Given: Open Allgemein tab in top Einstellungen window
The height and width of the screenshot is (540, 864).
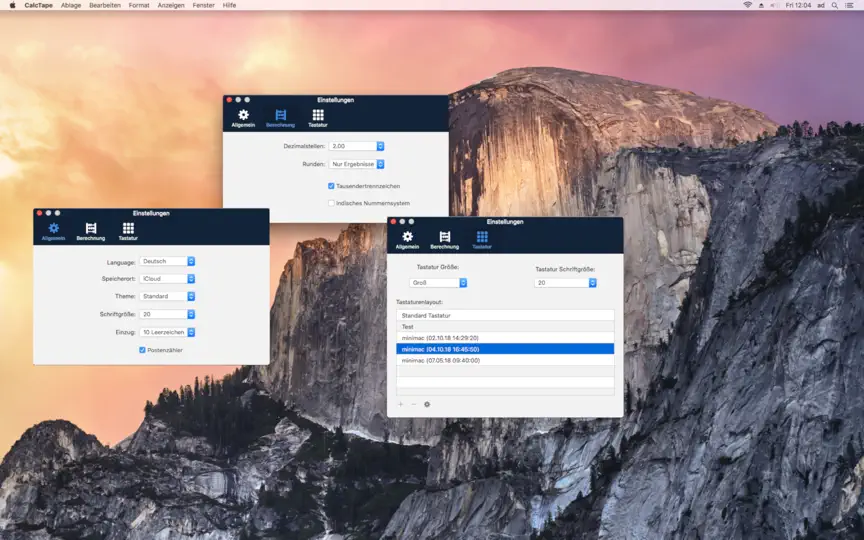Looking at the screenshot, I should [243, 118].
